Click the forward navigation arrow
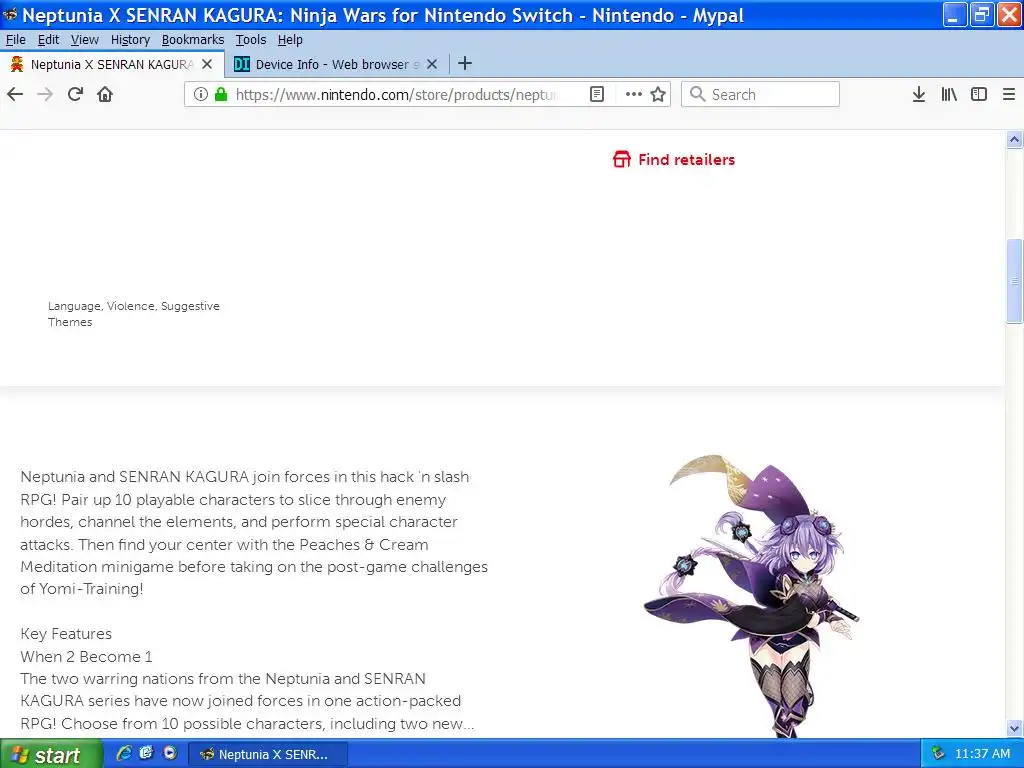Image resolution: width=1024 pixels, height=768 pixels. [x=45, y=95]
